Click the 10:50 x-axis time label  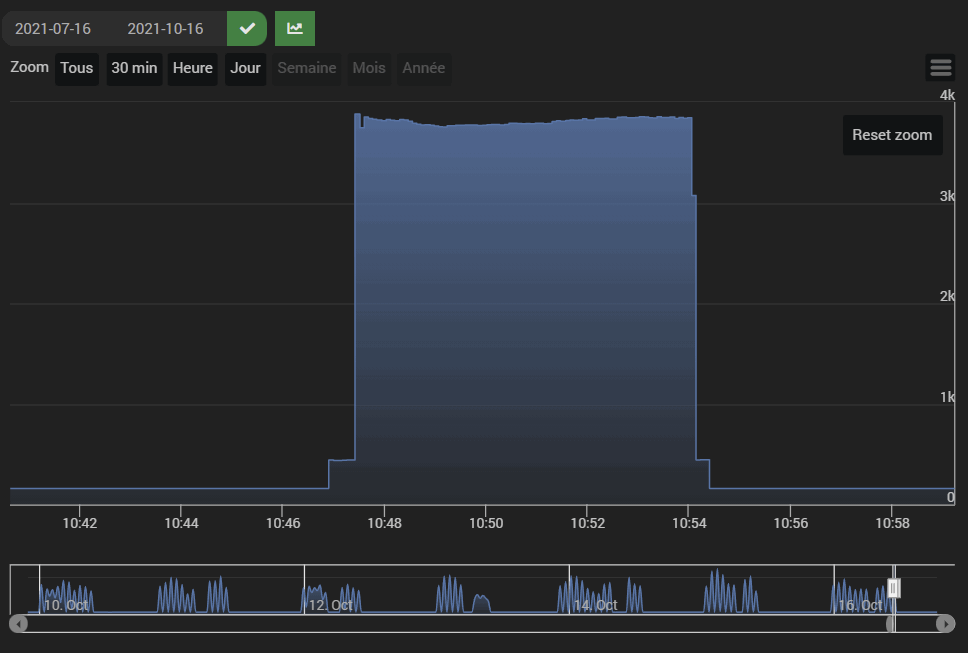(x=486, y=523)
